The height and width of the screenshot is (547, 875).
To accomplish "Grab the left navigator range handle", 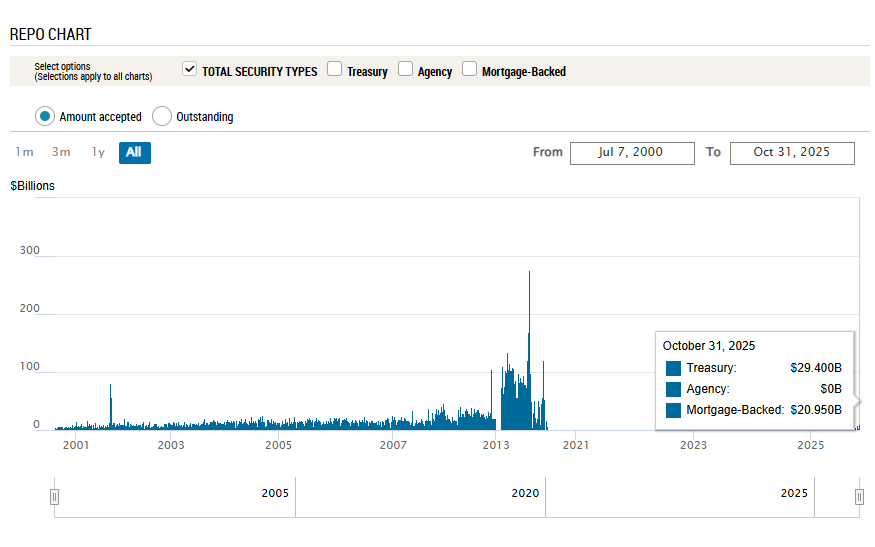I will pos(55,497).
